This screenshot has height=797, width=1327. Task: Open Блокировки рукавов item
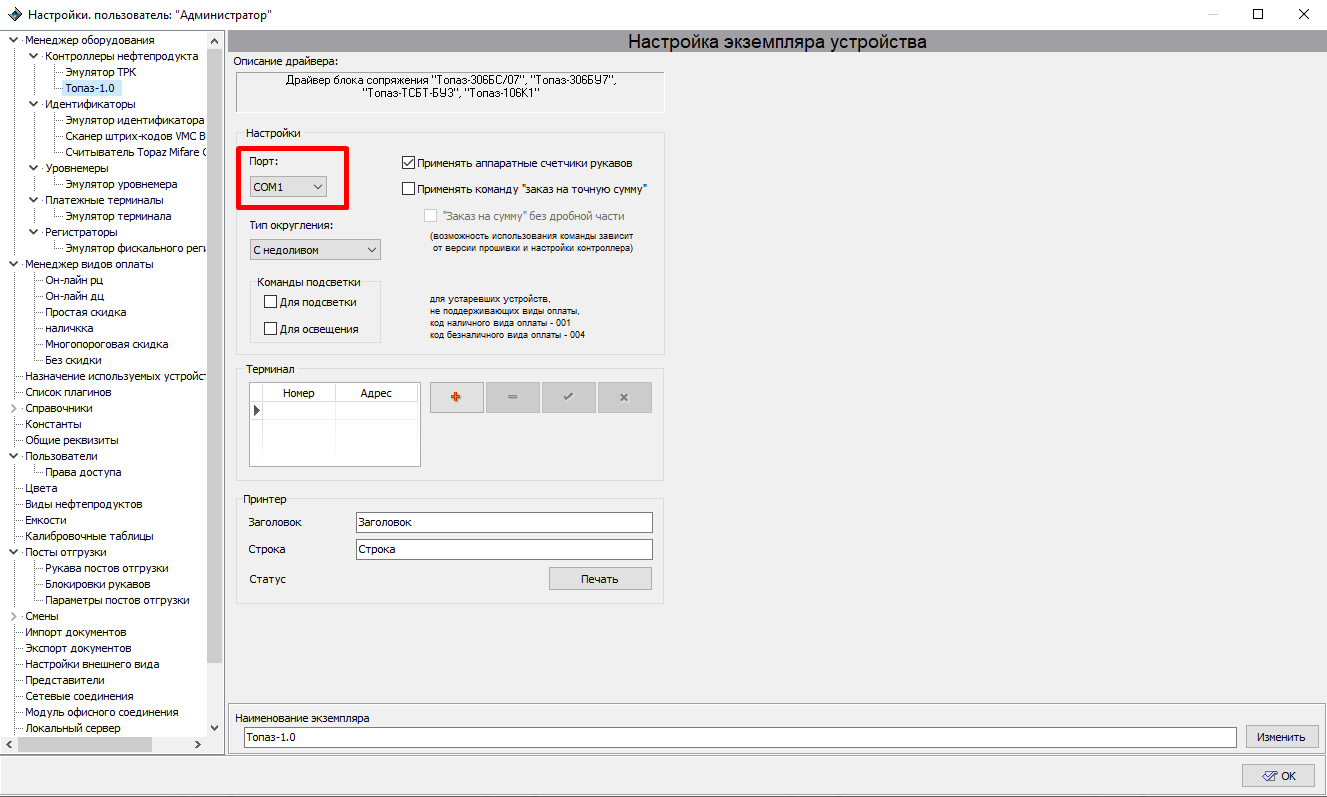[x=98, y=584]
